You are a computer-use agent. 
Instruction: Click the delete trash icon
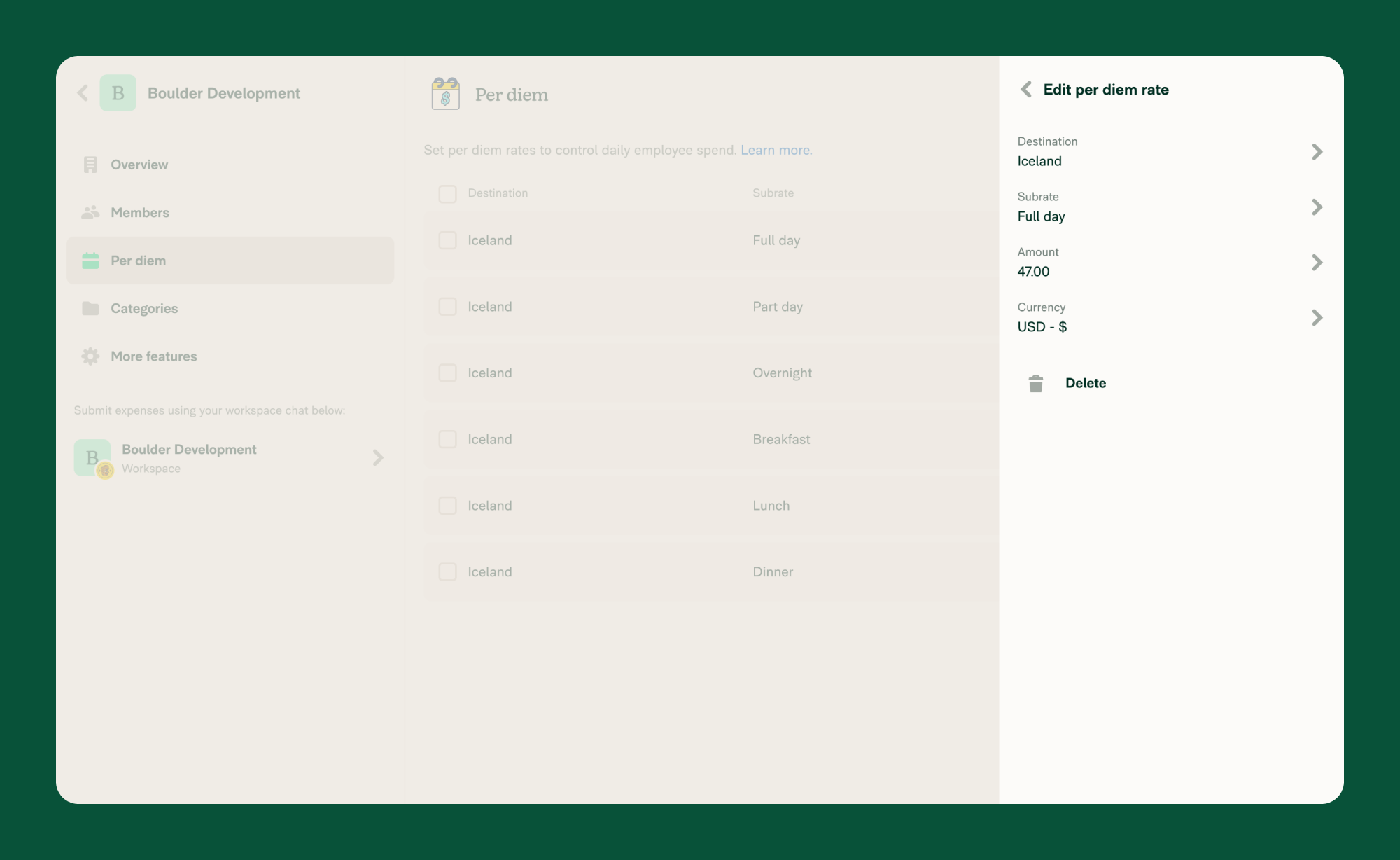pos(1035,383)
